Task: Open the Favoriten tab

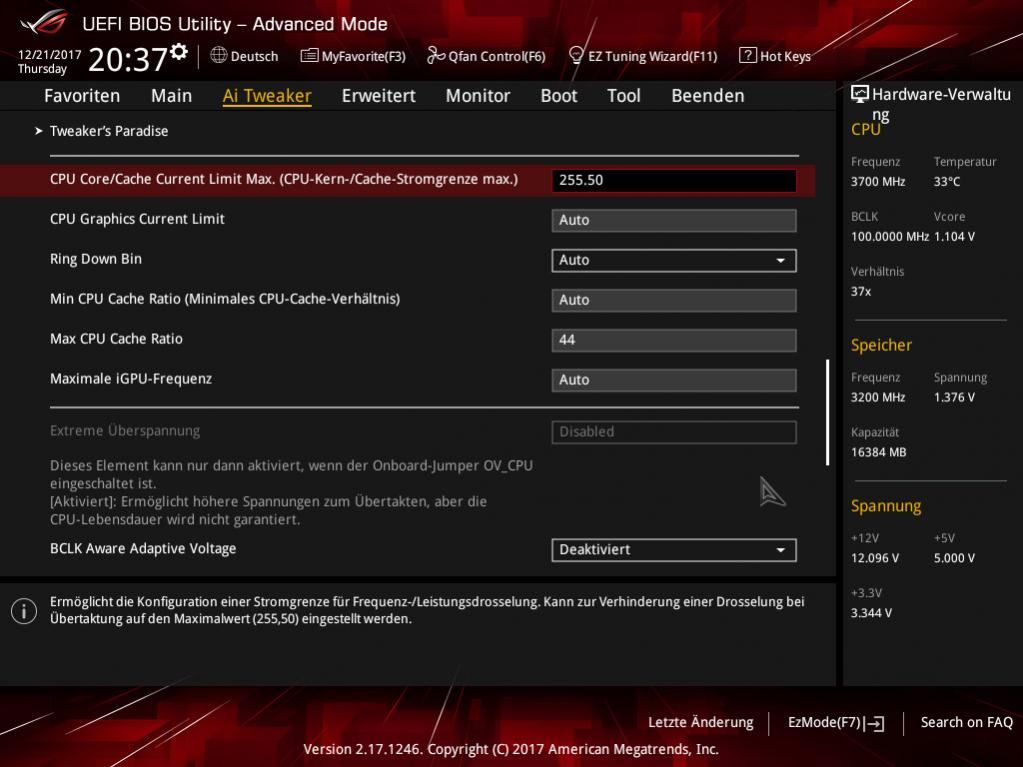Action: [82, 96]
